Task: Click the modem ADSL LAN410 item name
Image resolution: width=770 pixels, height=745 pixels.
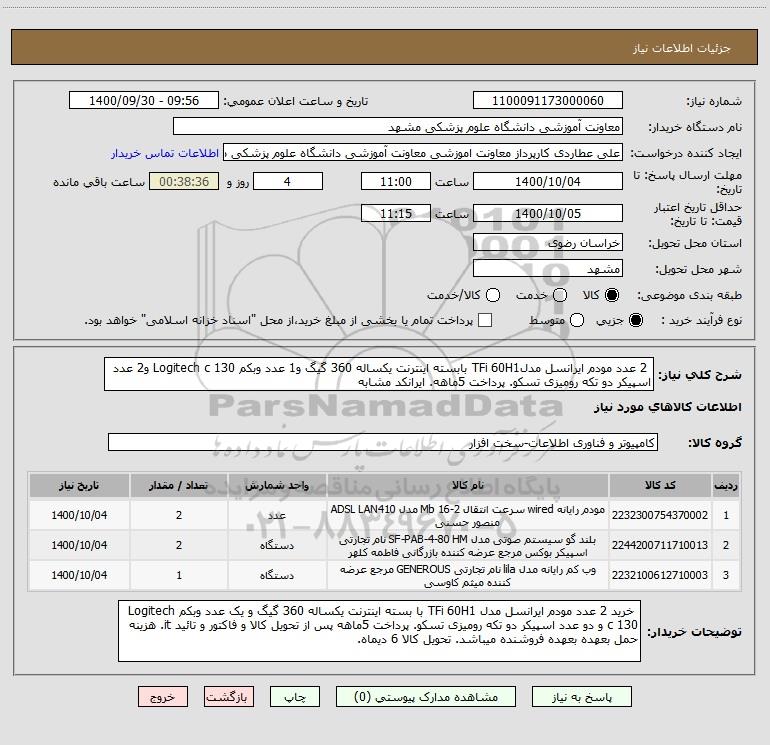Action: tap(468, 516)
